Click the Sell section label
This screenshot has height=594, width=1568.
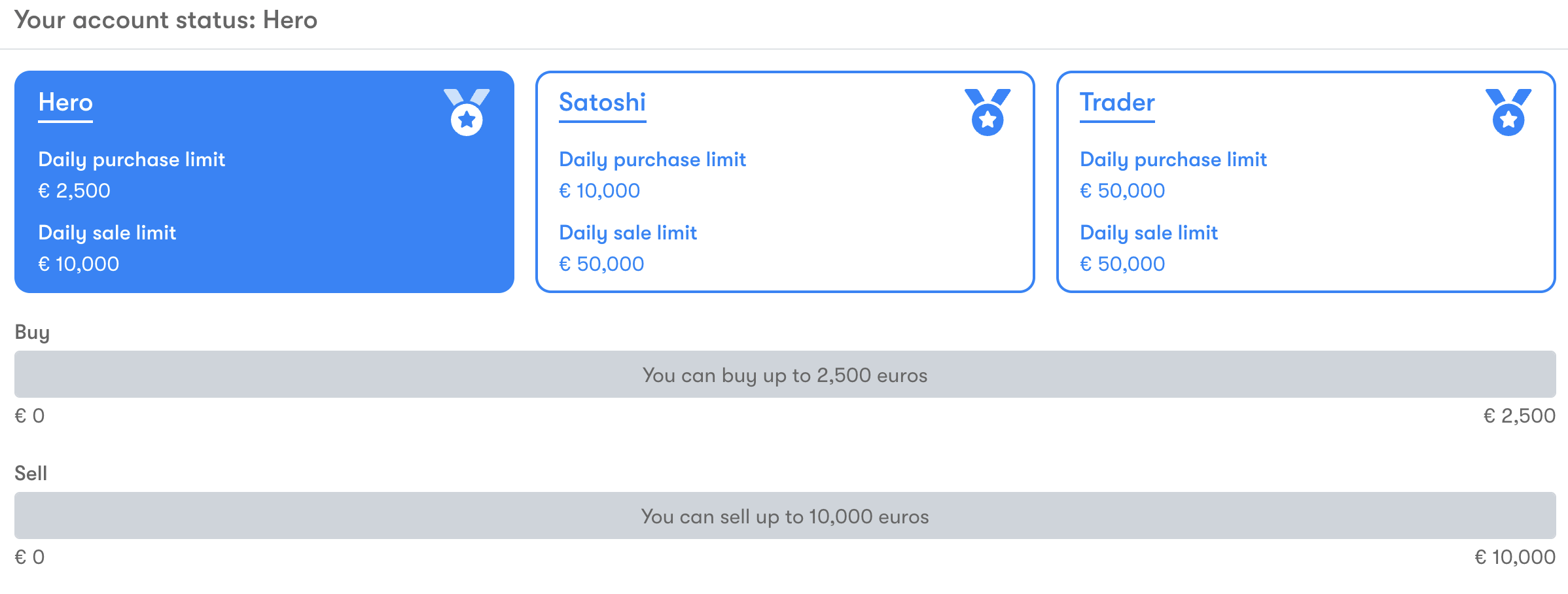(31, 473)
